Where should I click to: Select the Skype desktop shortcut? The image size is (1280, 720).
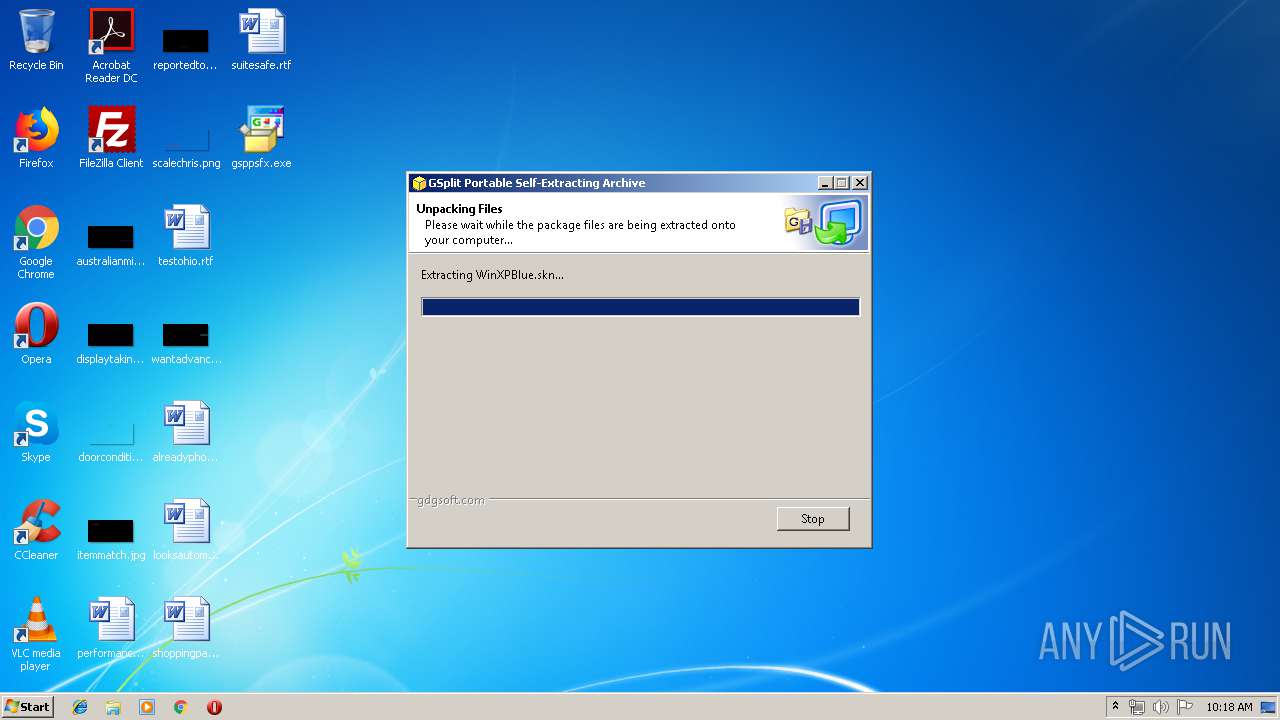(36, 433)
